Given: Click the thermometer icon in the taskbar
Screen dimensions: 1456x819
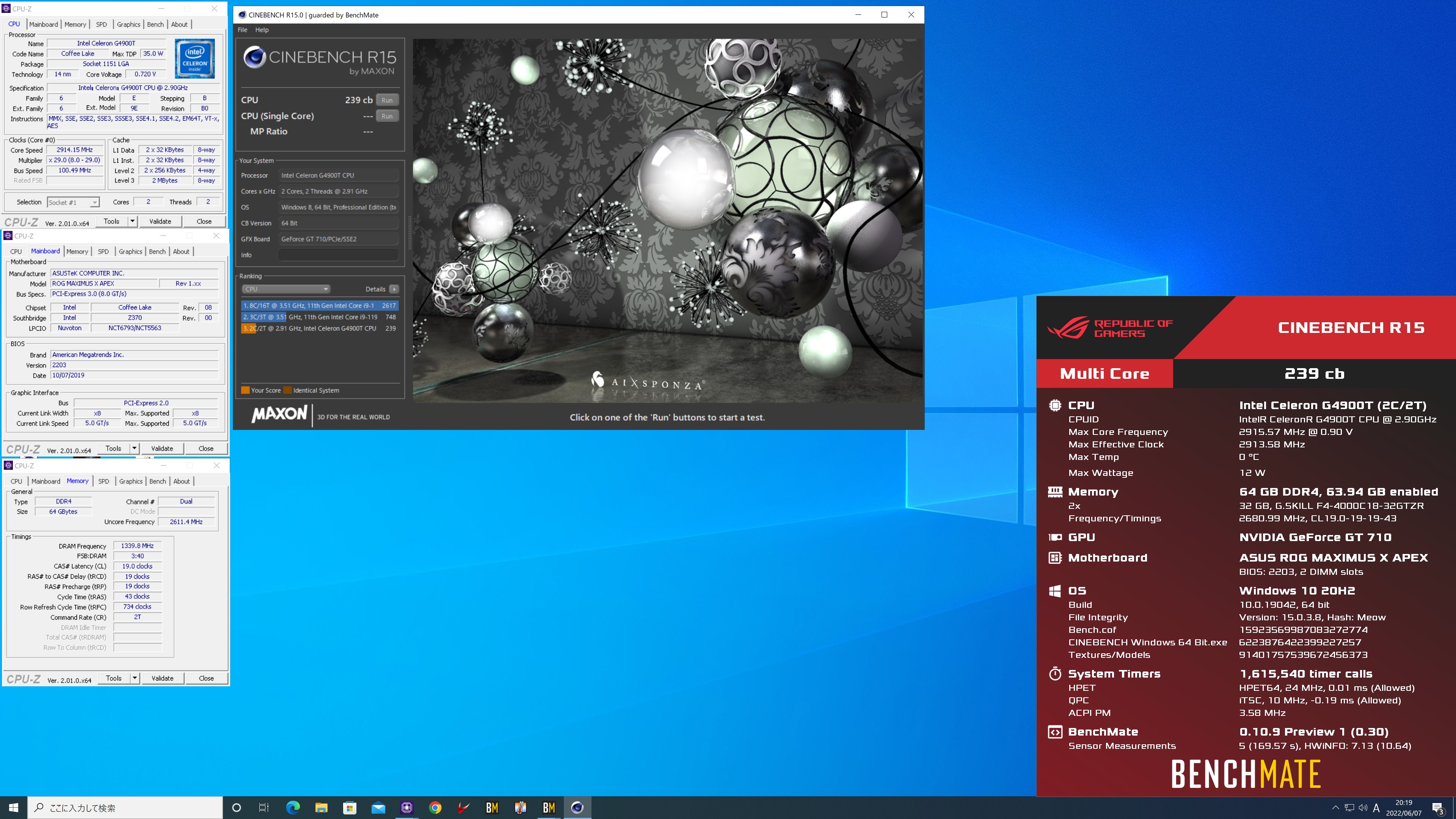Looking at the screenshot, I should click(x=521, y=808).
